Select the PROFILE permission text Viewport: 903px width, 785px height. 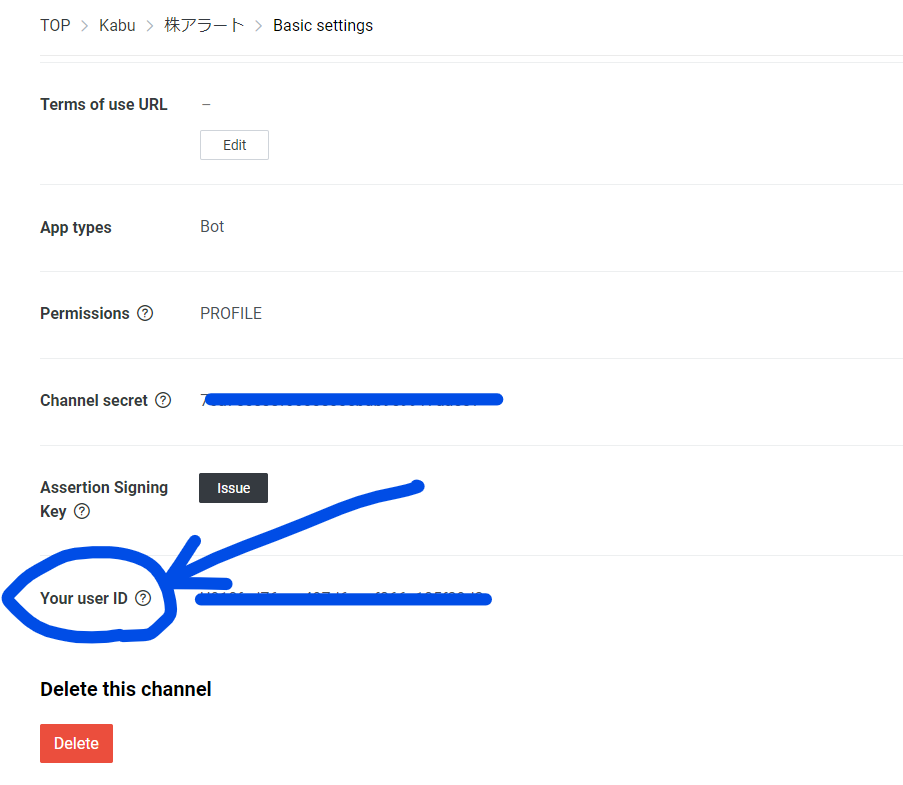231,313
